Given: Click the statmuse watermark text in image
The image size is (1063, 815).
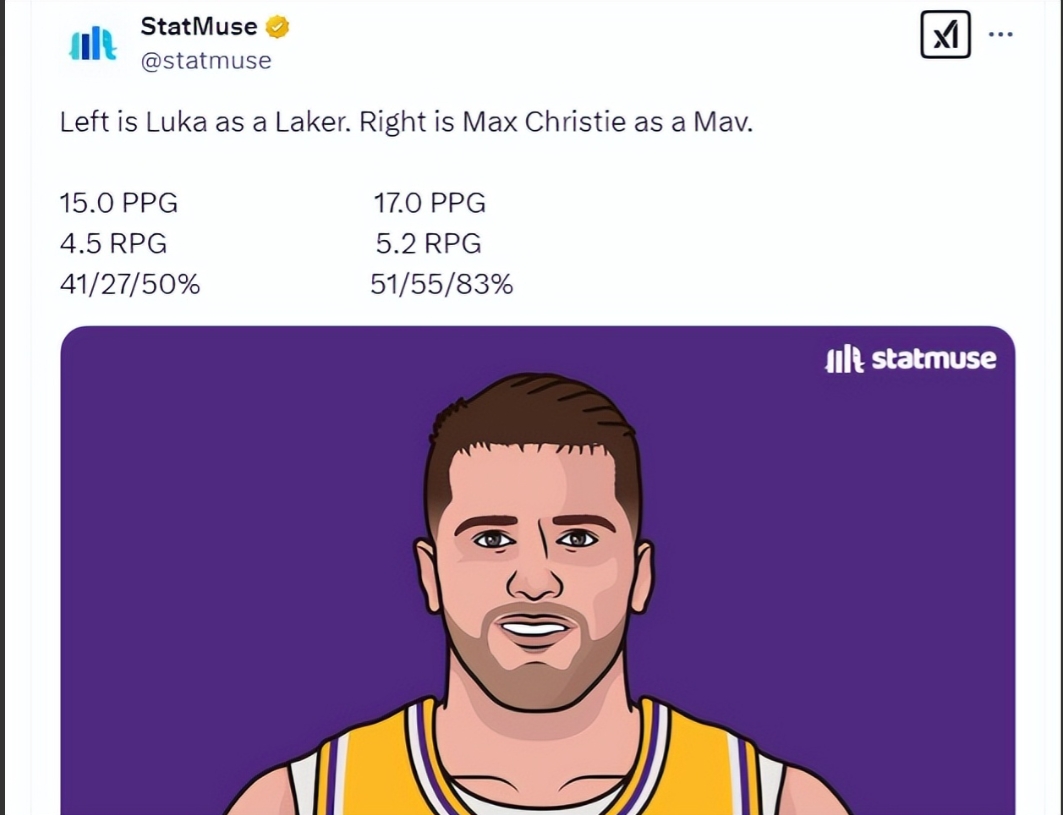Looking at the screenshot, I should [x=933, y=359].
